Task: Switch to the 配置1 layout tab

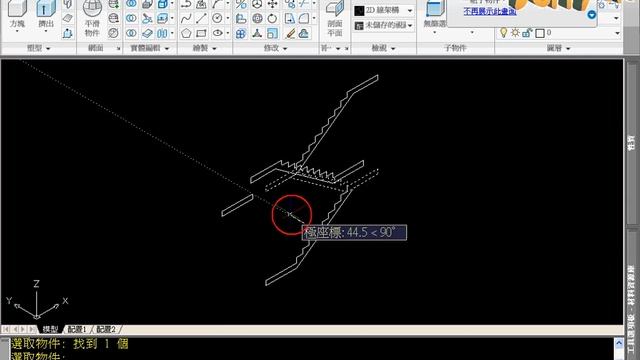Action: [77, 329]
